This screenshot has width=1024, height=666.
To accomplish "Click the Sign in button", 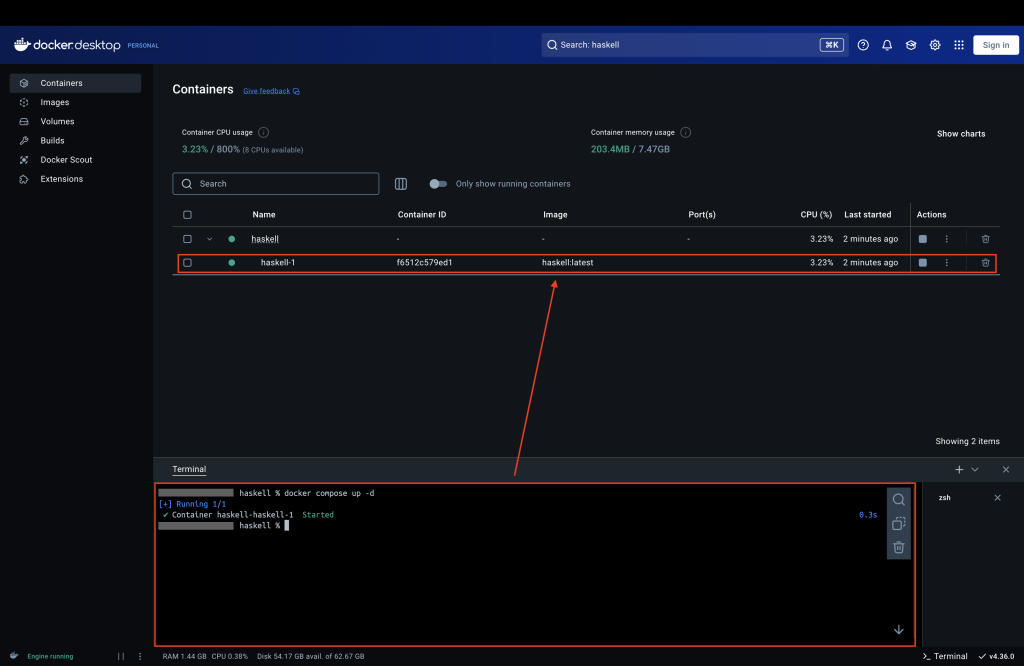I will (x=995, y=45).
